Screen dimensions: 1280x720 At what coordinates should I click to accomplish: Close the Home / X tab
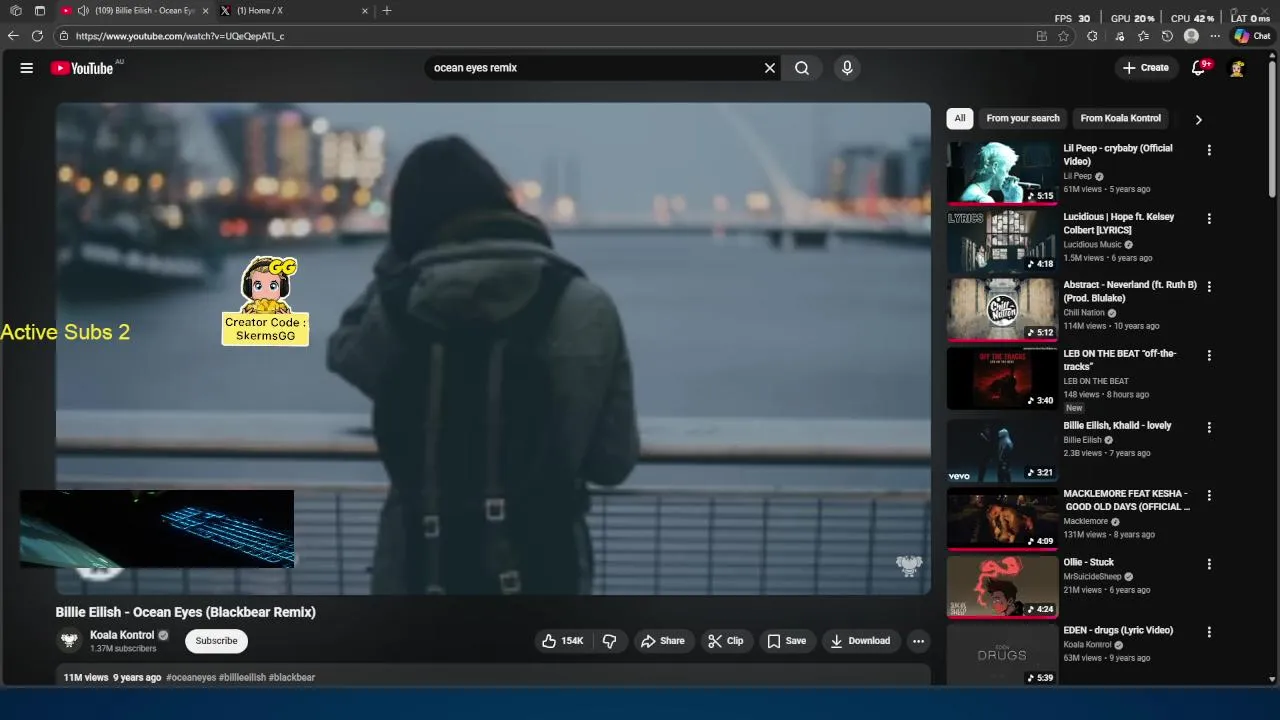click(364, 11)
